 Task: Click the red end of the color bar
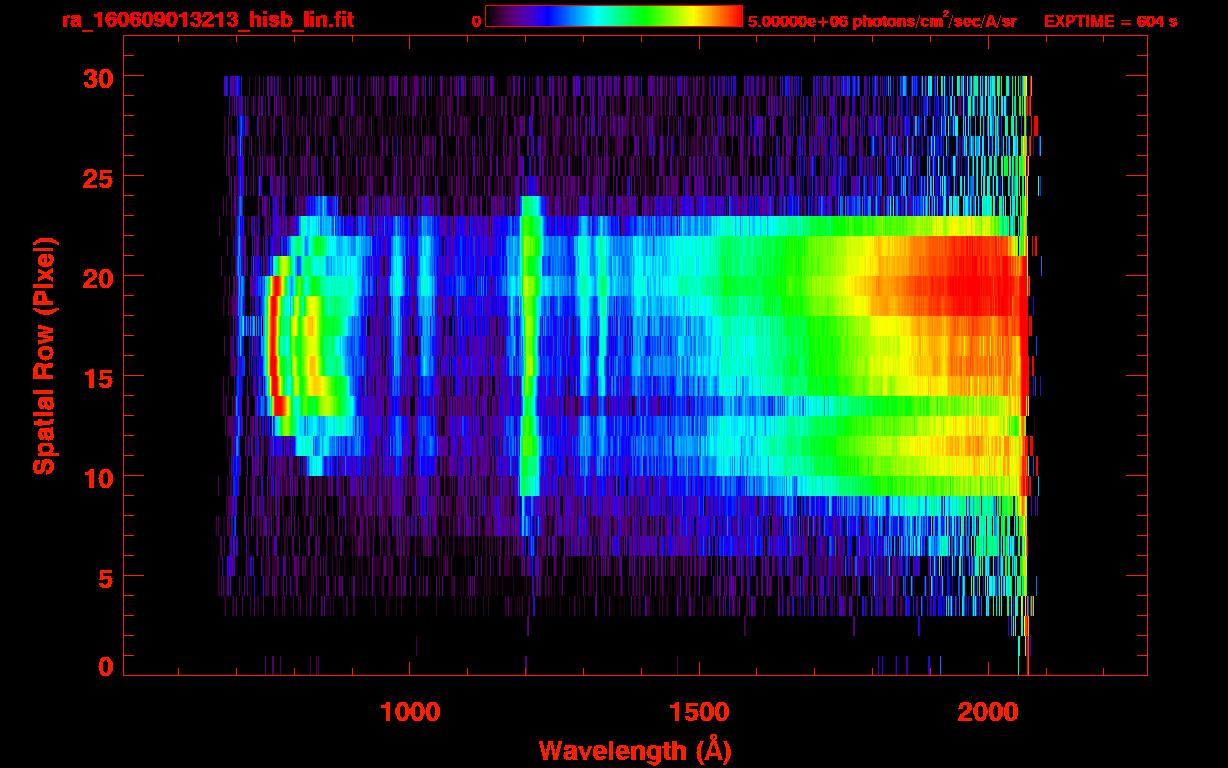730,16
